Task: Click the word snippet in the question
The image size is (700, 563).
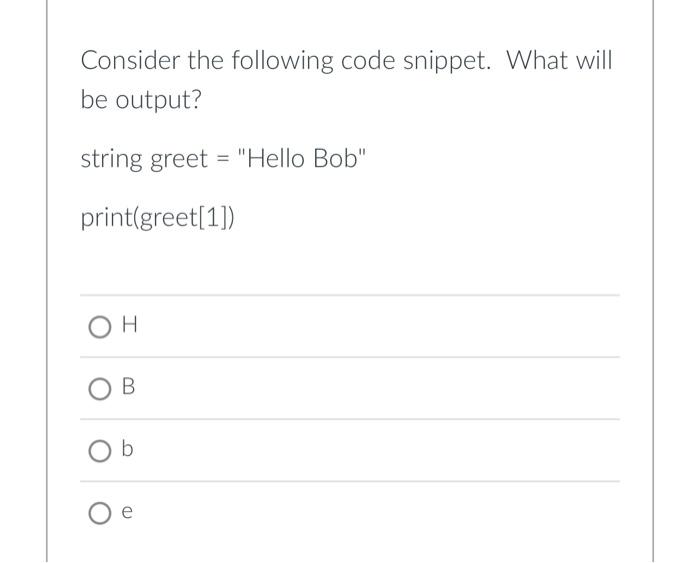Action: pos(446,61)
